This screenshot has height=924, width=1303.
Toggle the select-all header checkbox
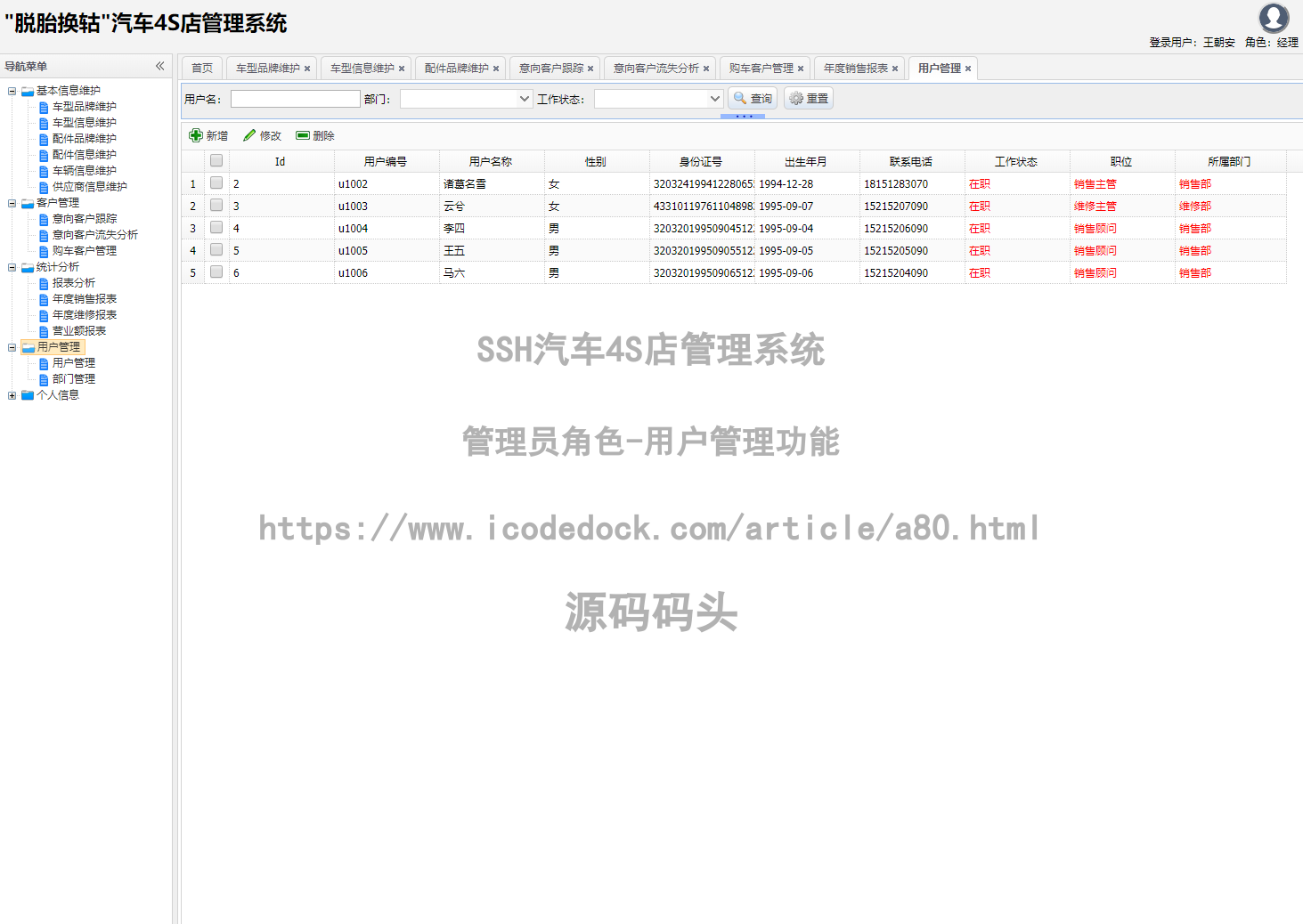pos(216,161)
